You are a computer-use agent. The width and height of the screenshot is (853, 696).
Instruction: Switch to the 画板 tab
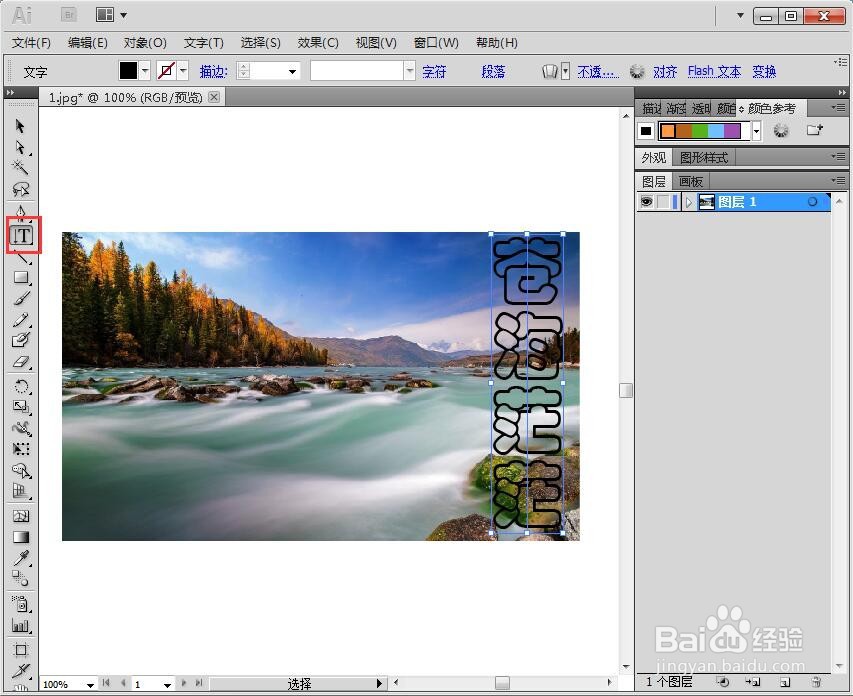[x=691, y=181]
